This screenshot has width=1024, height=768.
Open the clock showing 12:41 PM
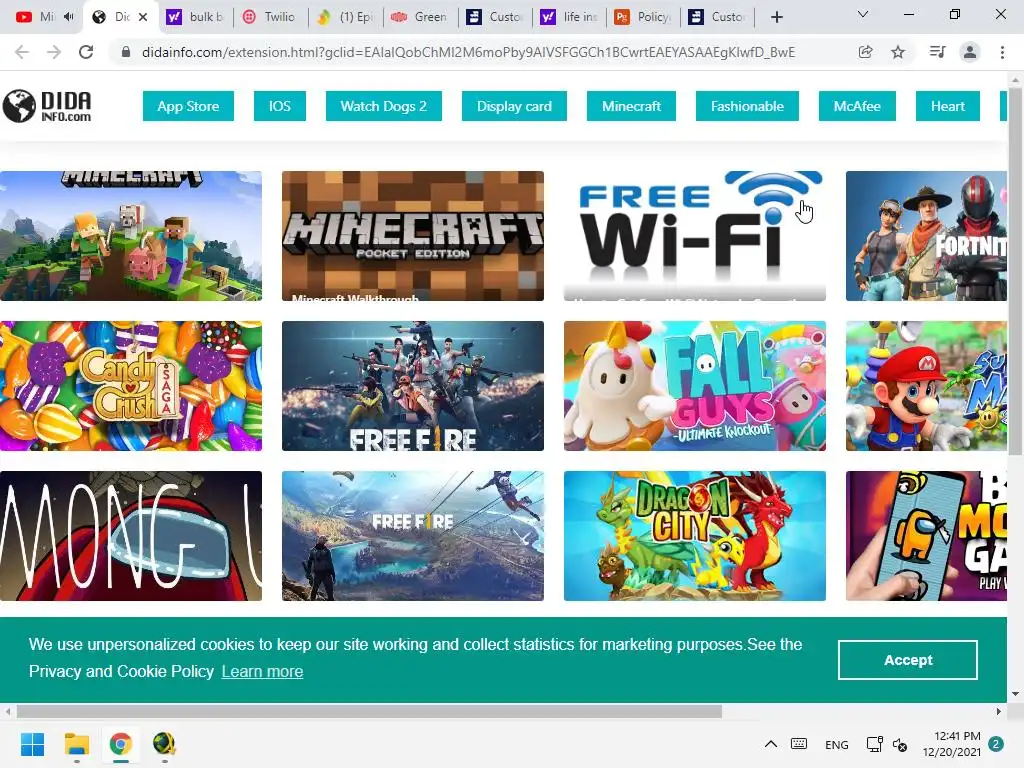pyautogui.click(x=952, y=744)
